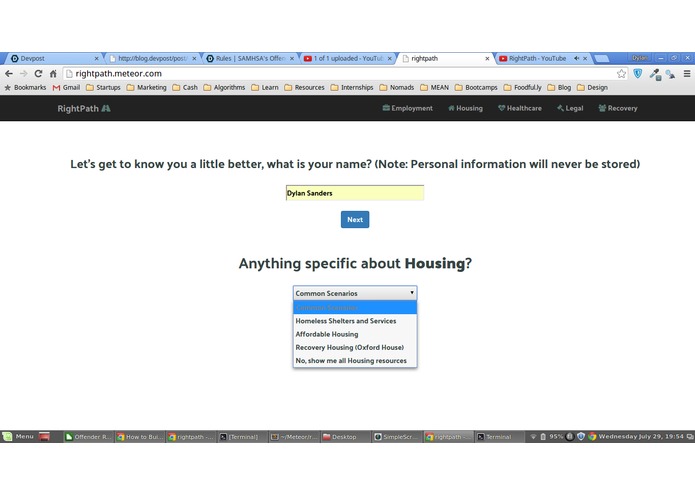Open the Nomads bookmark folder
695x494 pixels.
tap(397, 87)
